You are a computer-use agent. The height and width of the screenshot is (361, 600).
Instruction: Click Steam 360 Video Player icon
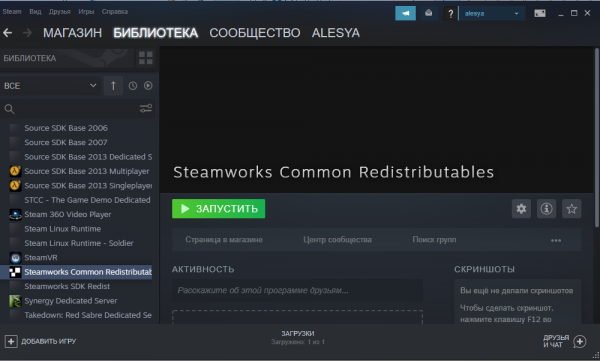tap(15, 214)
